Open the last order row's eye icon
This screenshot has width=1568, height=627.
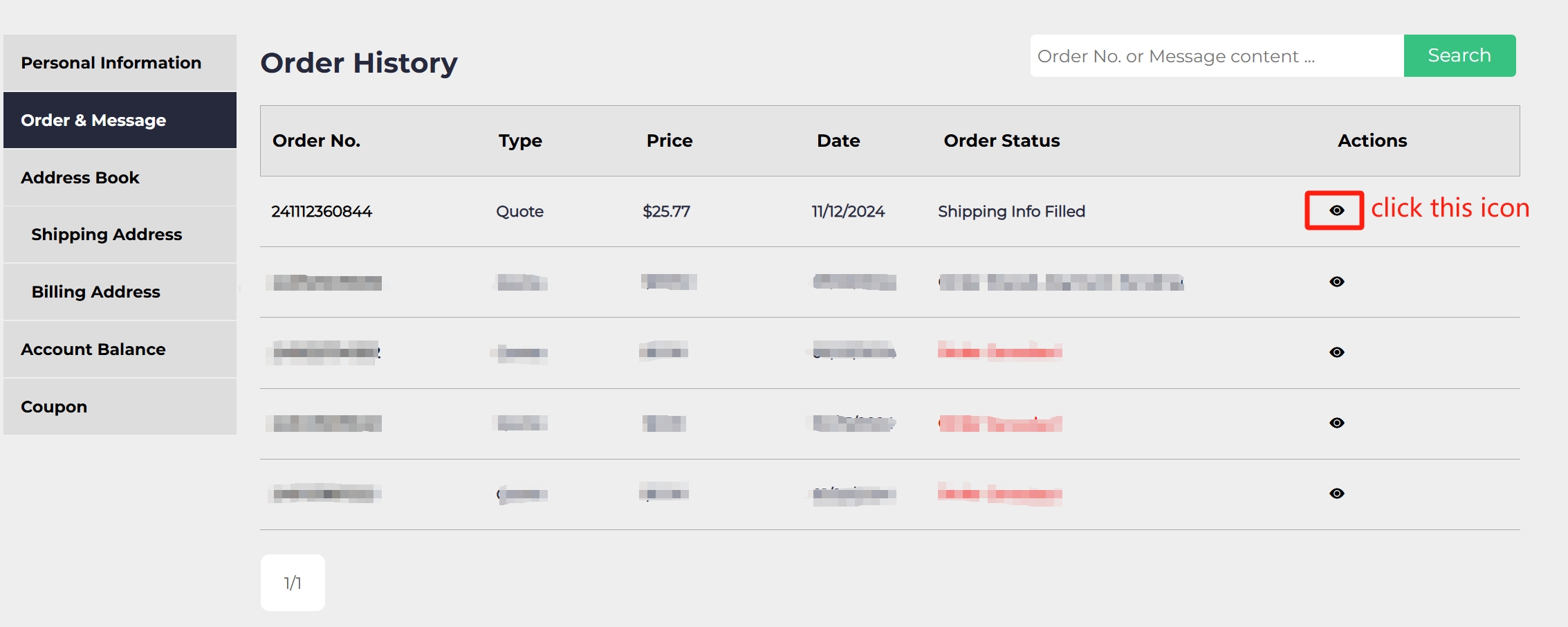pos(1336,493)
